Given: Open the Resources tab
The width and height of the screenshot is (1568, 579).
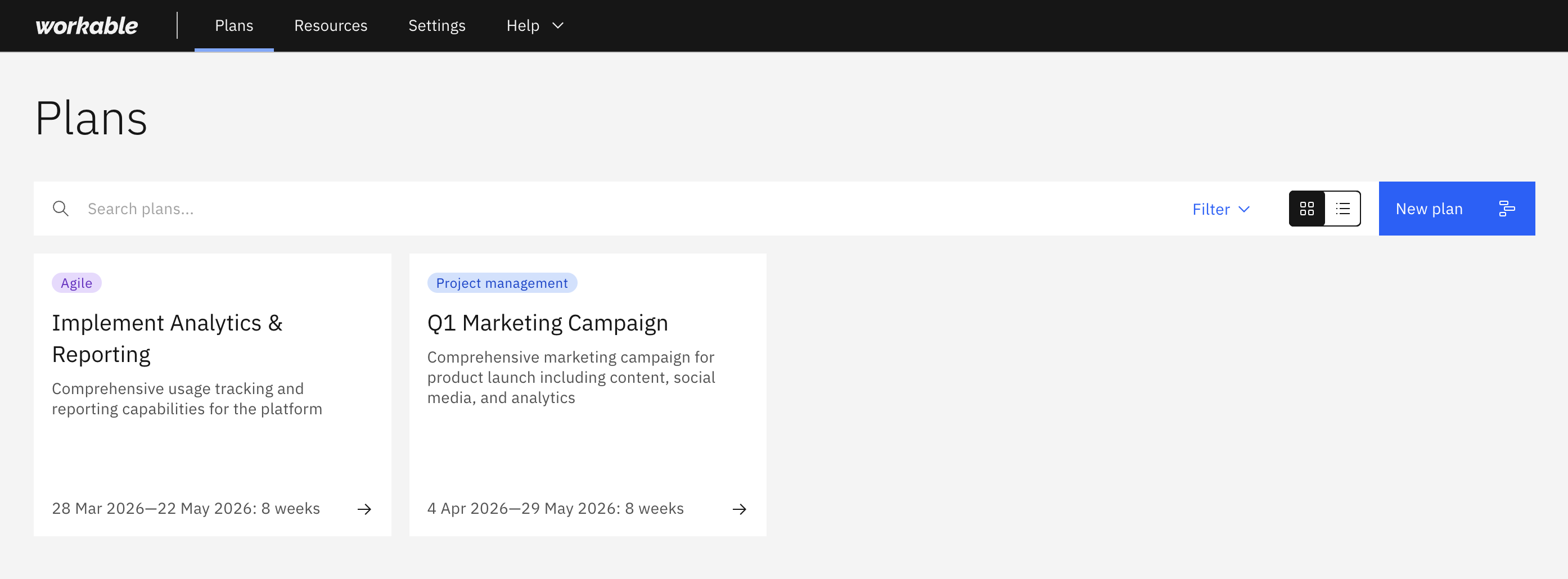Looking at the screenshot, I should 331,25.
